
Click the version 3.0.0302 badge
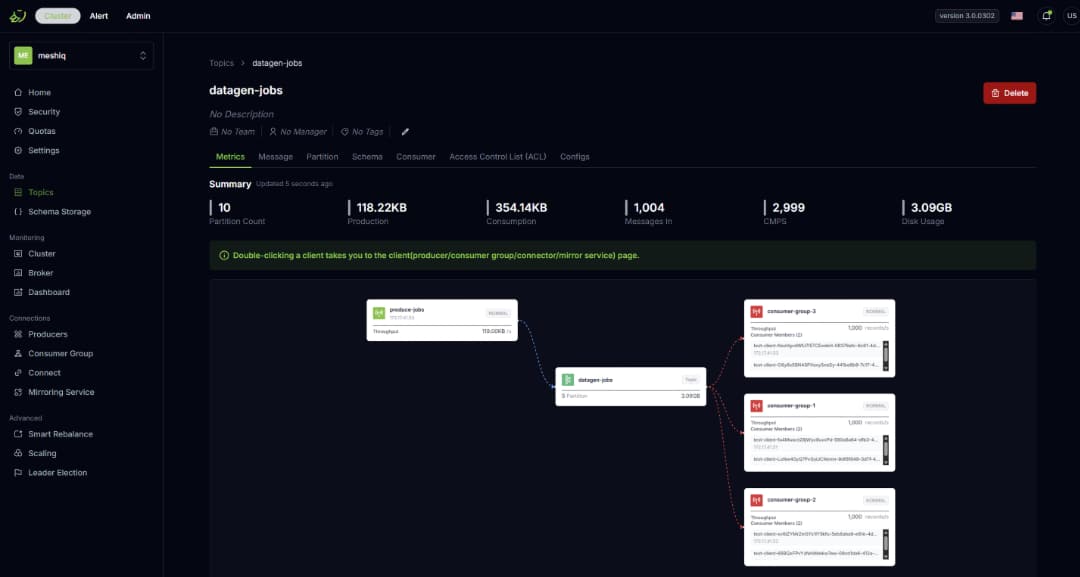click(x=966, y=15)
